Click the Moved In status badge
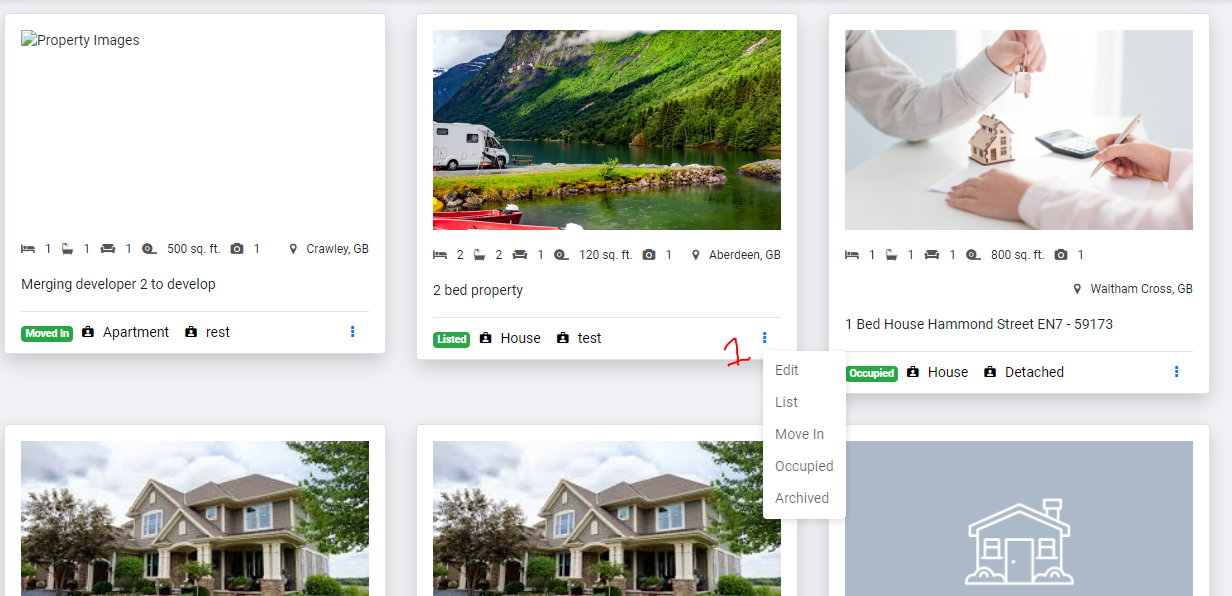This screenshot has height=596, width=1232. point(47,333)
